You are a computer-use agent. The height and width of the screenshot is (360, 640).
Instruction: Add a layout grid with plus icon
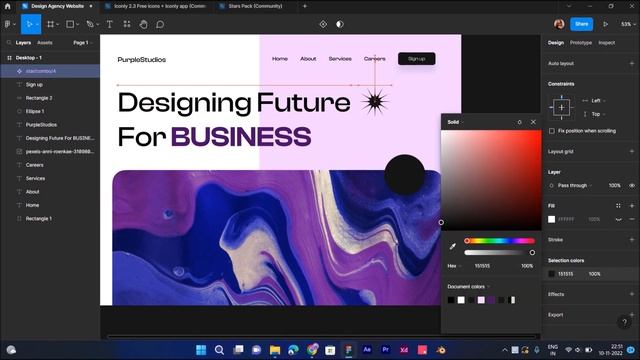pos(632,151)
